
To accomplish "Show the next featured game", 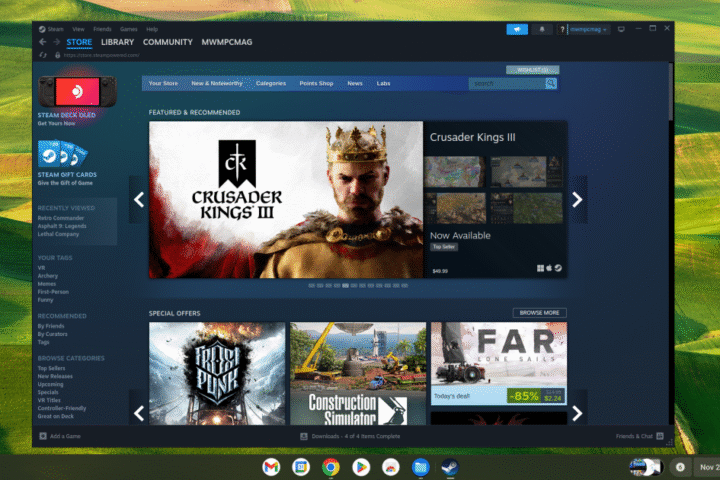I will pyautogui.click(x=577, y=199).
